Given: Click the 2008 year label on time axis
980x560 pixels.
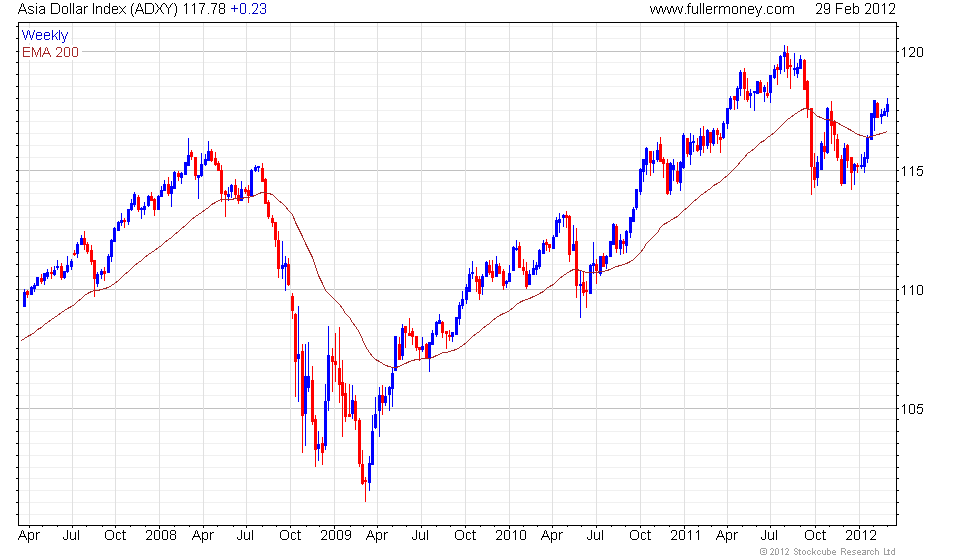Looking at the screenshot, I should 161,536.
